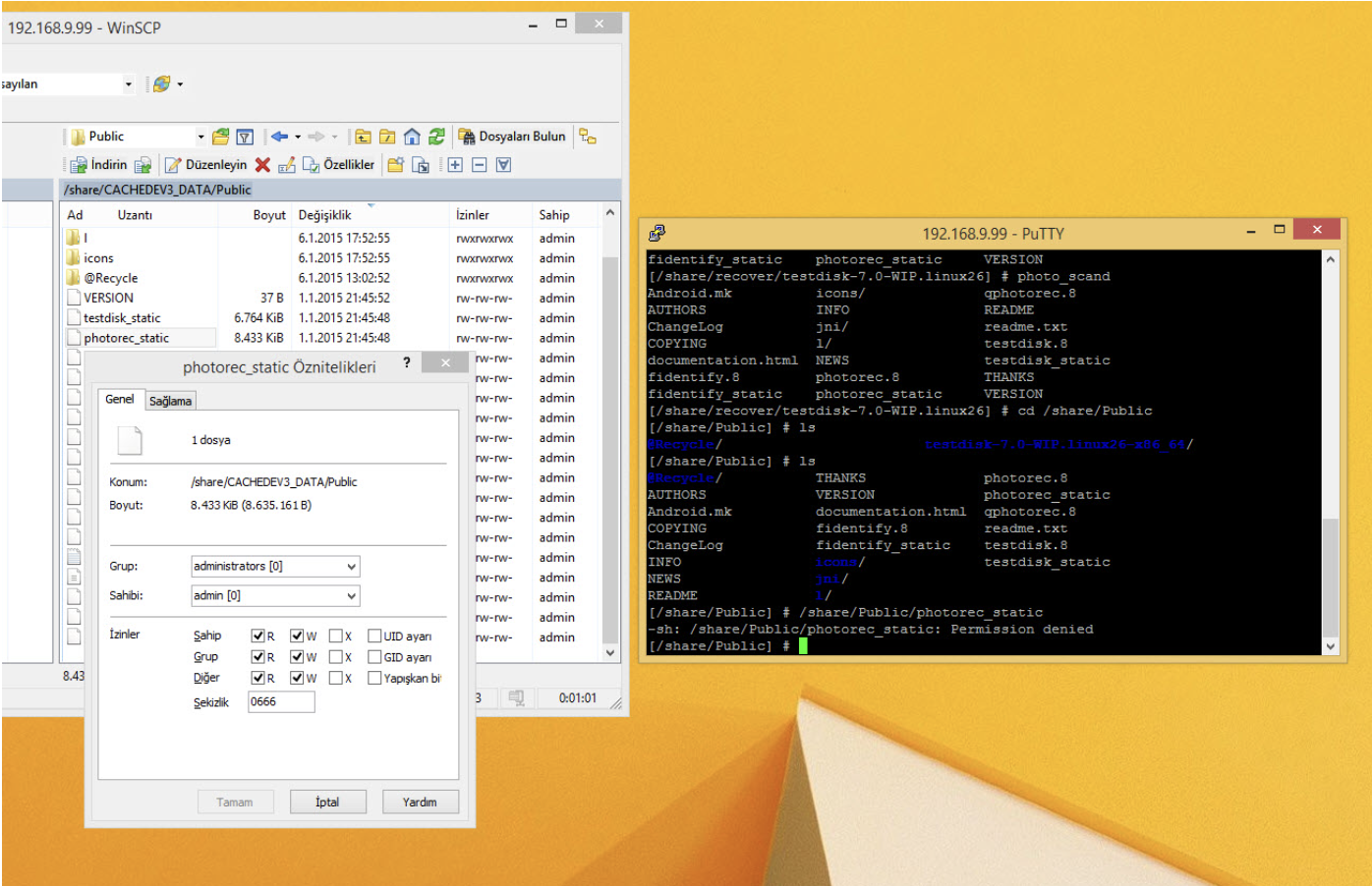Switch to the Sağlama tab
This screenshot has width=1372, height=886.
(170, 401)
